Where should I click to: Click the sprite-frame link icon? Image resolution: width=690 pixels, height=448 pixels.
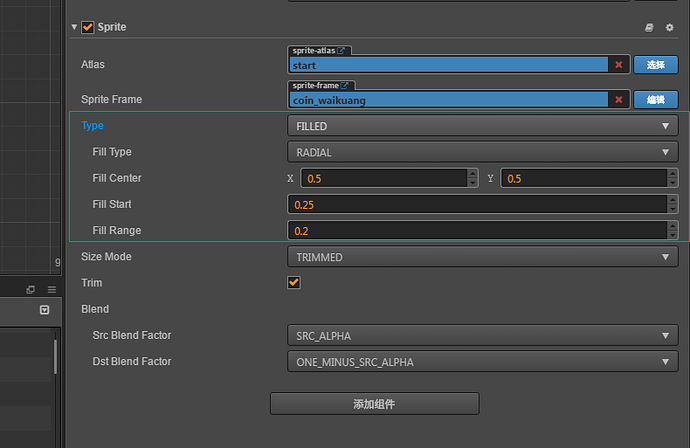pos(345,86)
